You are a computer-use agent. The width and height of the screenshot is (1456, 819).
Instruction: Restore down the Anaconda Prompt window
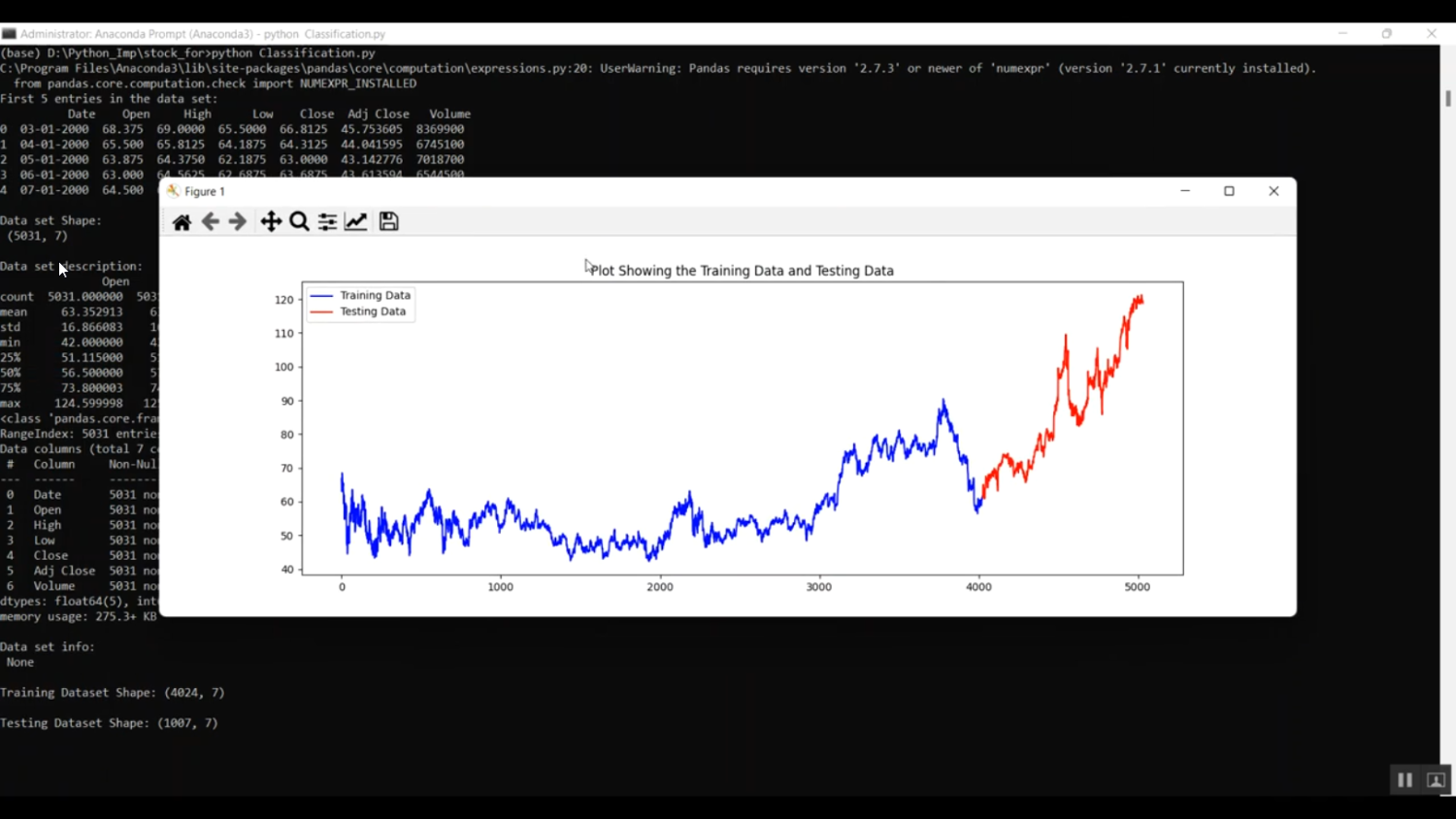[x=1387, y=34]
